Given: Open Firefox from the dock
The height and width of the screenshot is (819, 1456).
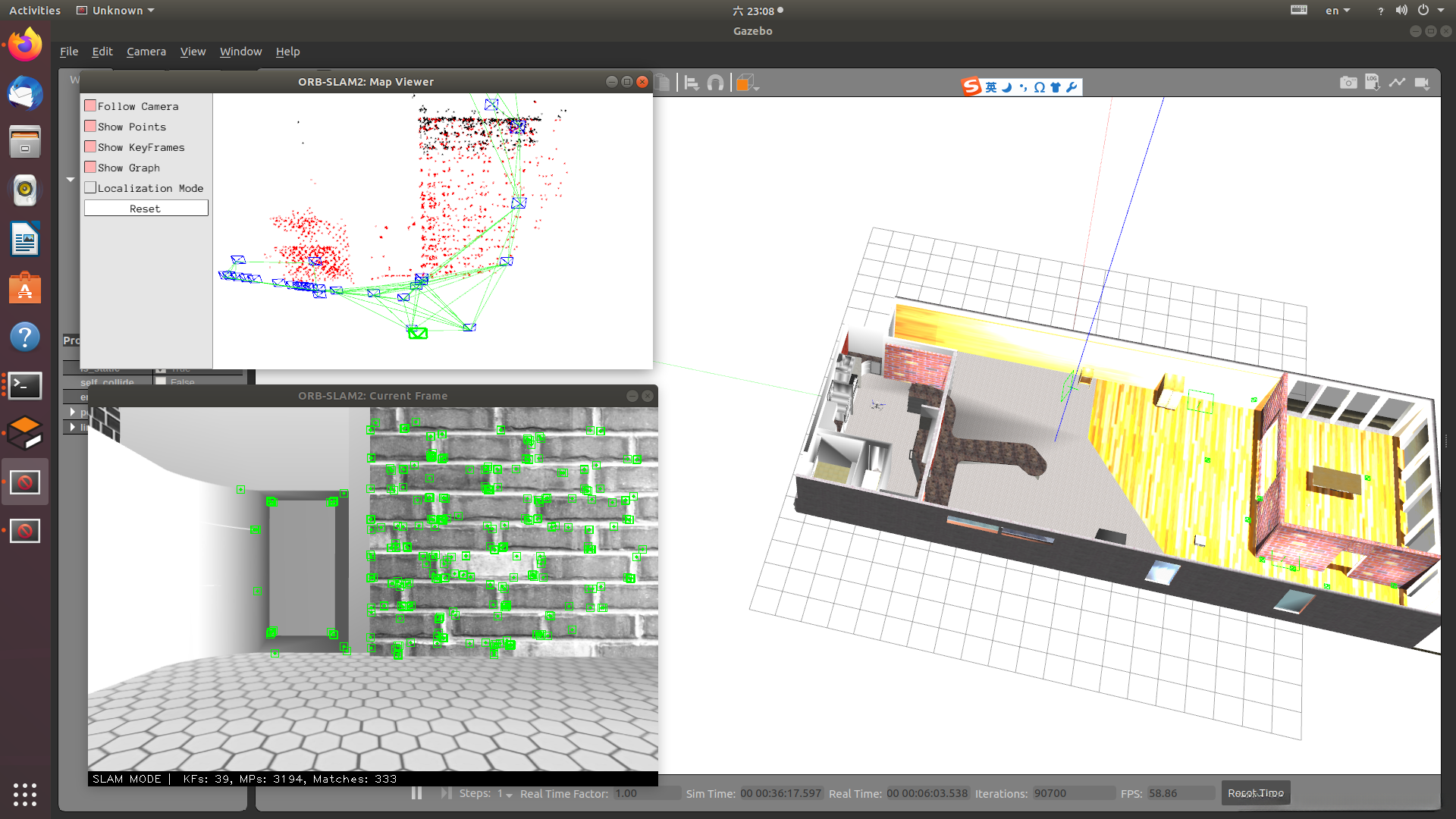Looking at the screenshot, I should [25, 45].
